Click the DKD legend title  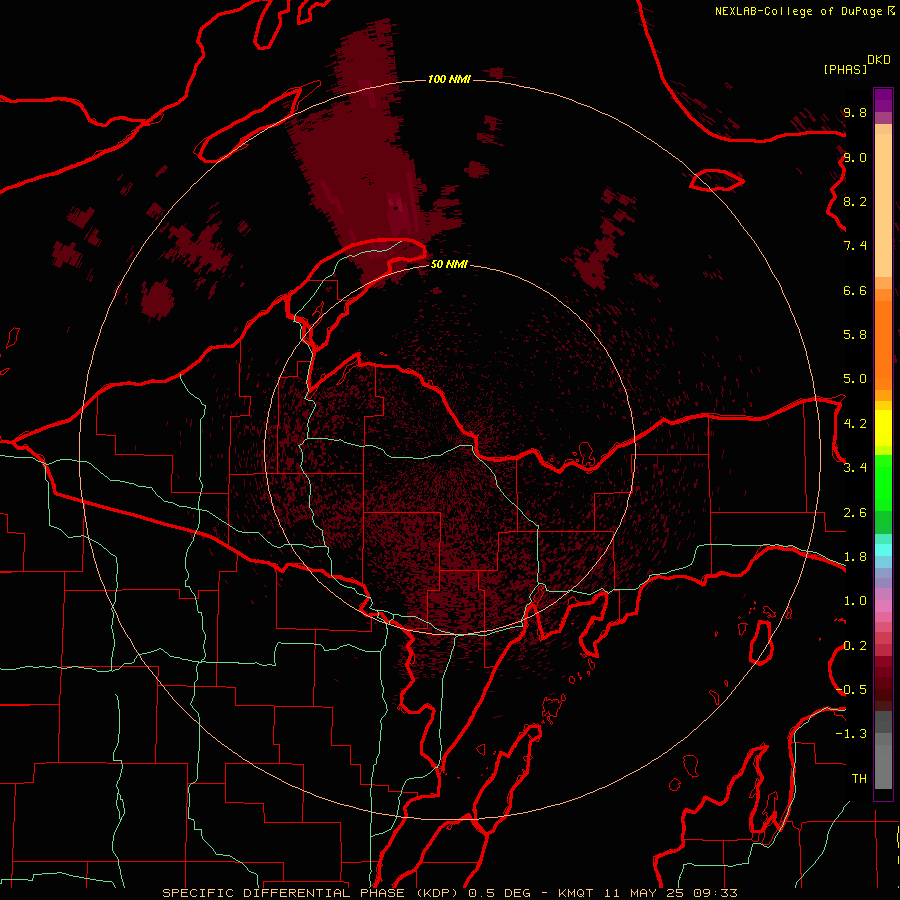click(x=879, y=60)
